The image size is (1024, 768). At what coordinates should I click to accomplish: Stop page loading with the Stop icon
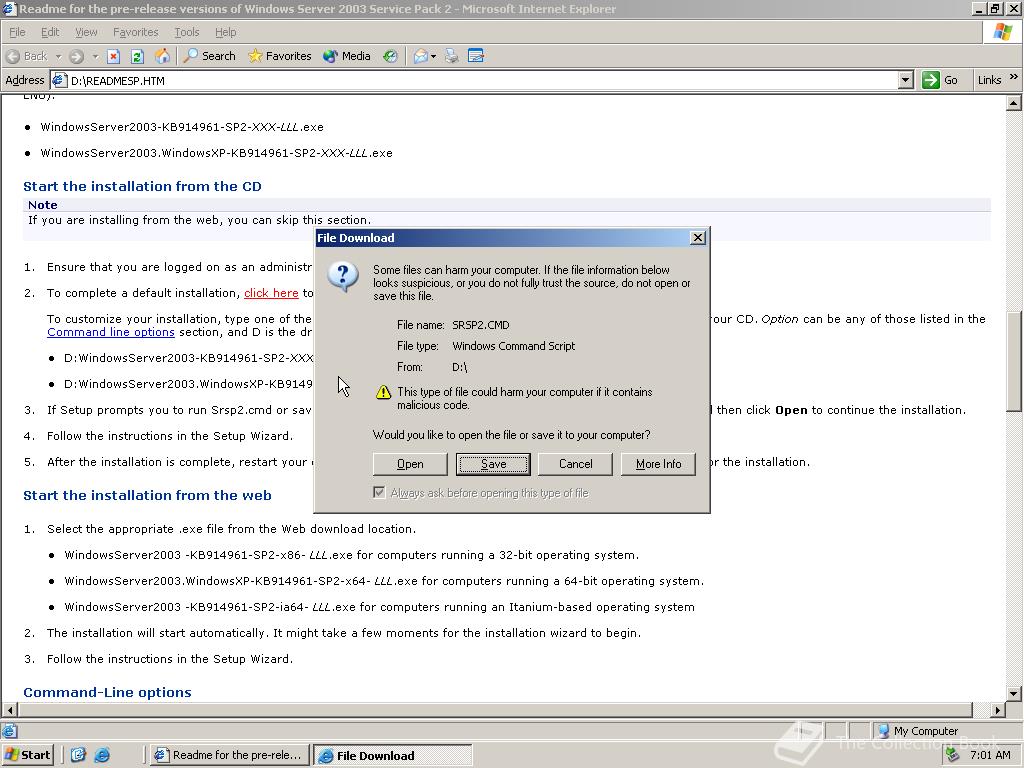(x=114, y=56)
